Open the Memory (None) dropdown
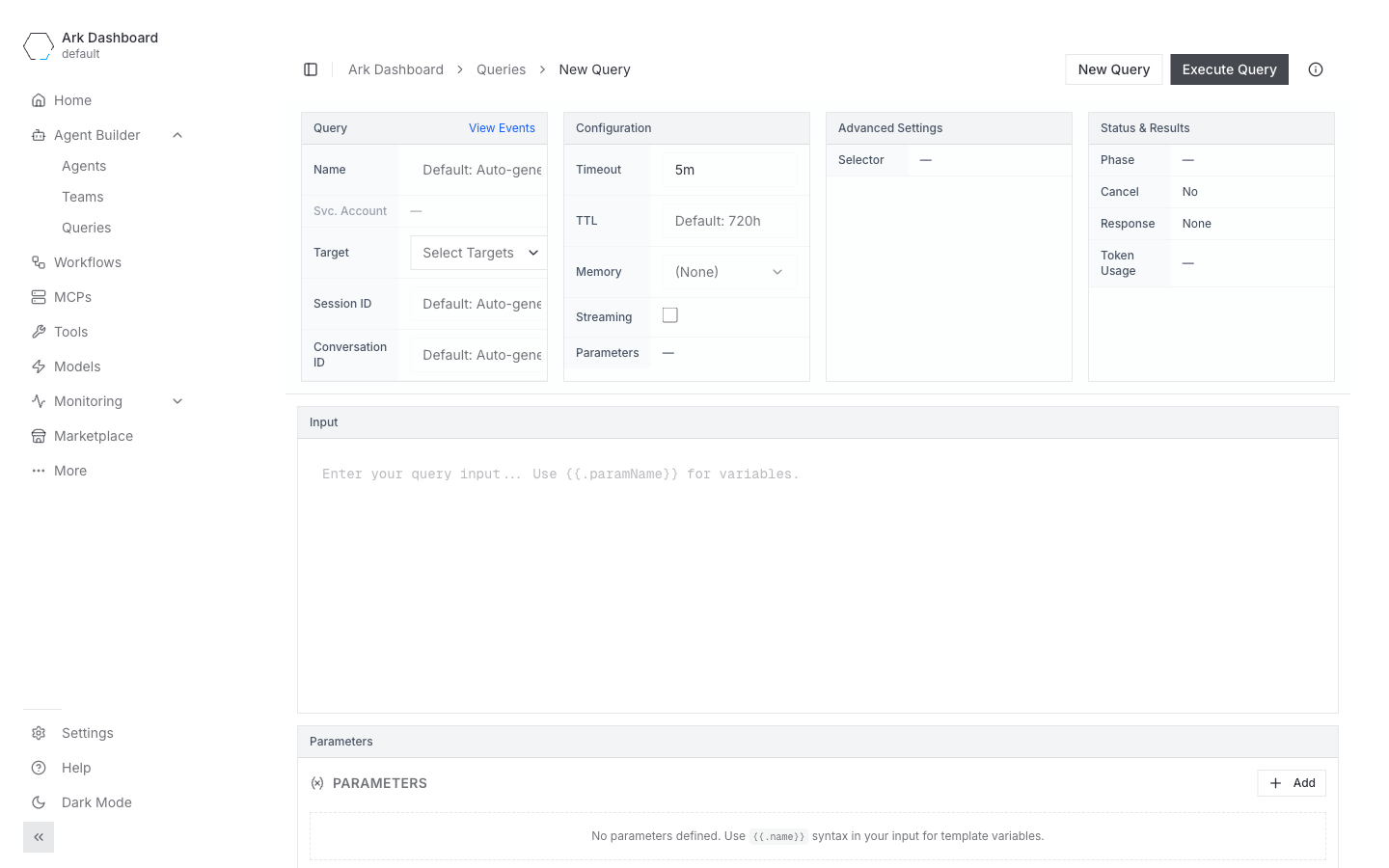Image resolution: width=1389 pixels, height=868 pixels. pos(730,272)
